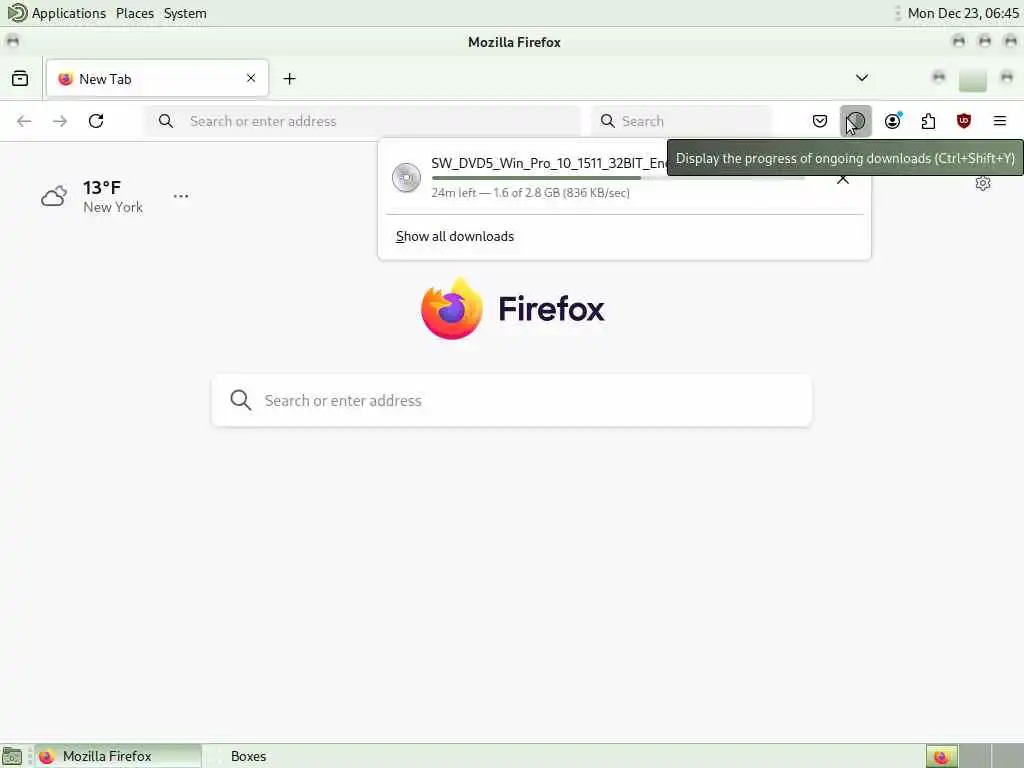This screenshot has height=768, width=1024.
Task: Open the System menu
Action: pyautogui.click(x=185, y=13)
